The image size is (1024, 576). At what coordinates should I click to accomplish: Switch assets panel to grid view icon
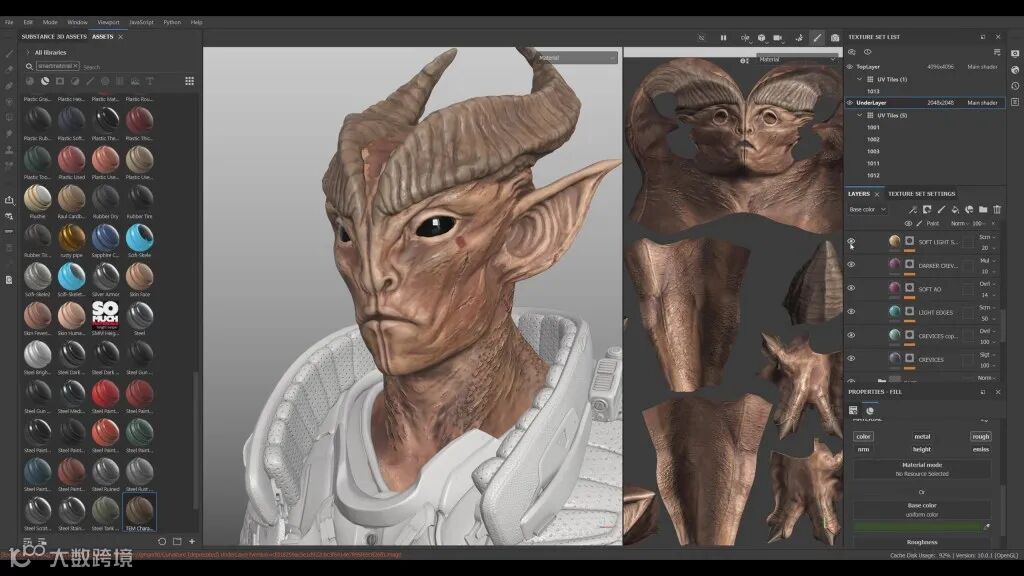click(189, 81)
